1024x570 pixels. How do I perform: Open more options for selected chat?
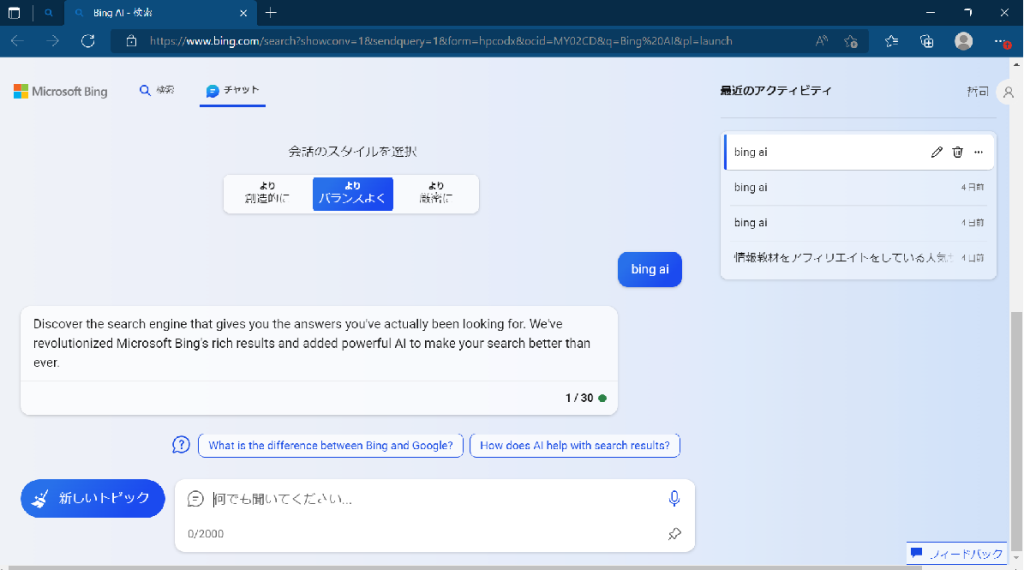click(x=978, y=152)
